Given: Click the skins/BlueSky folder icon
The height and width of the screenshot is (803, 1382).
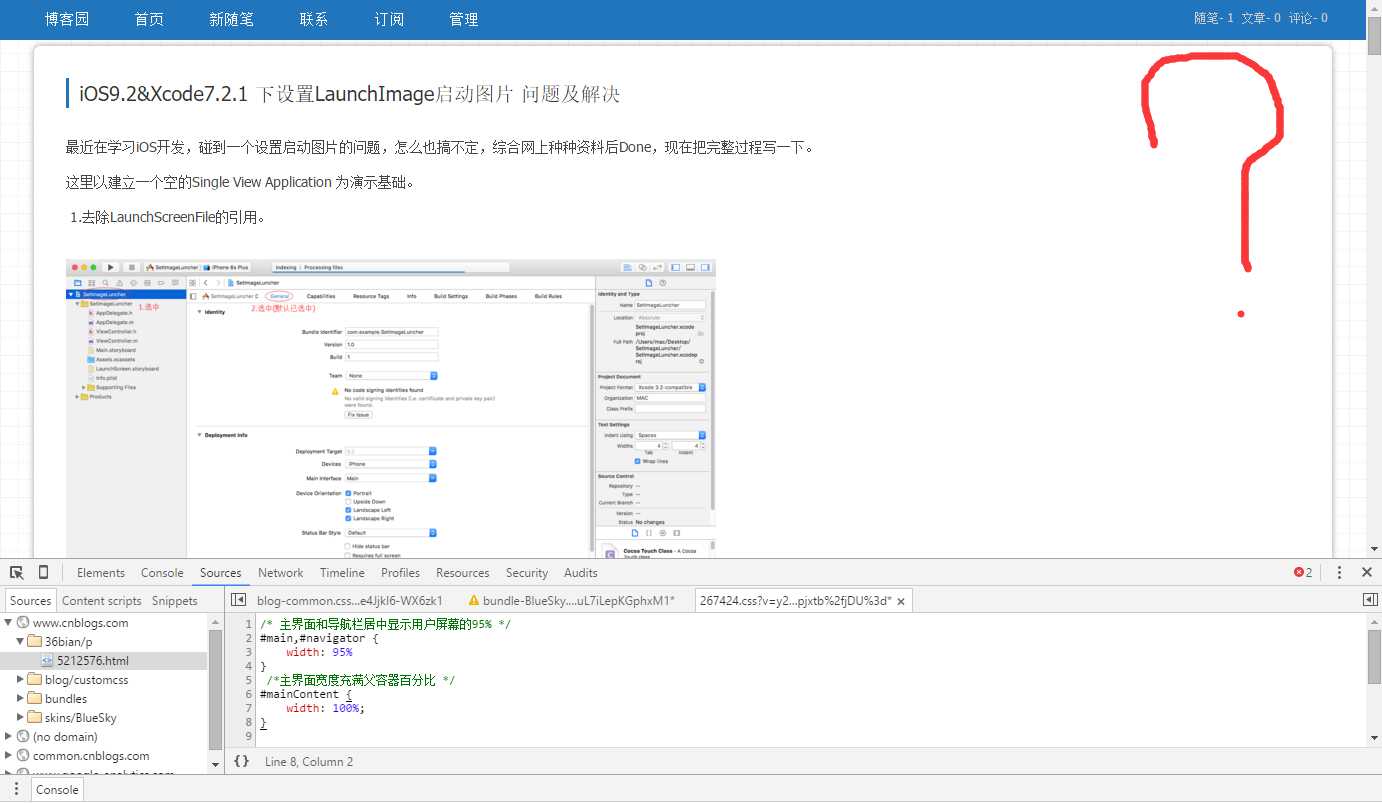Looking at the screenshot, I should (35, 718).
